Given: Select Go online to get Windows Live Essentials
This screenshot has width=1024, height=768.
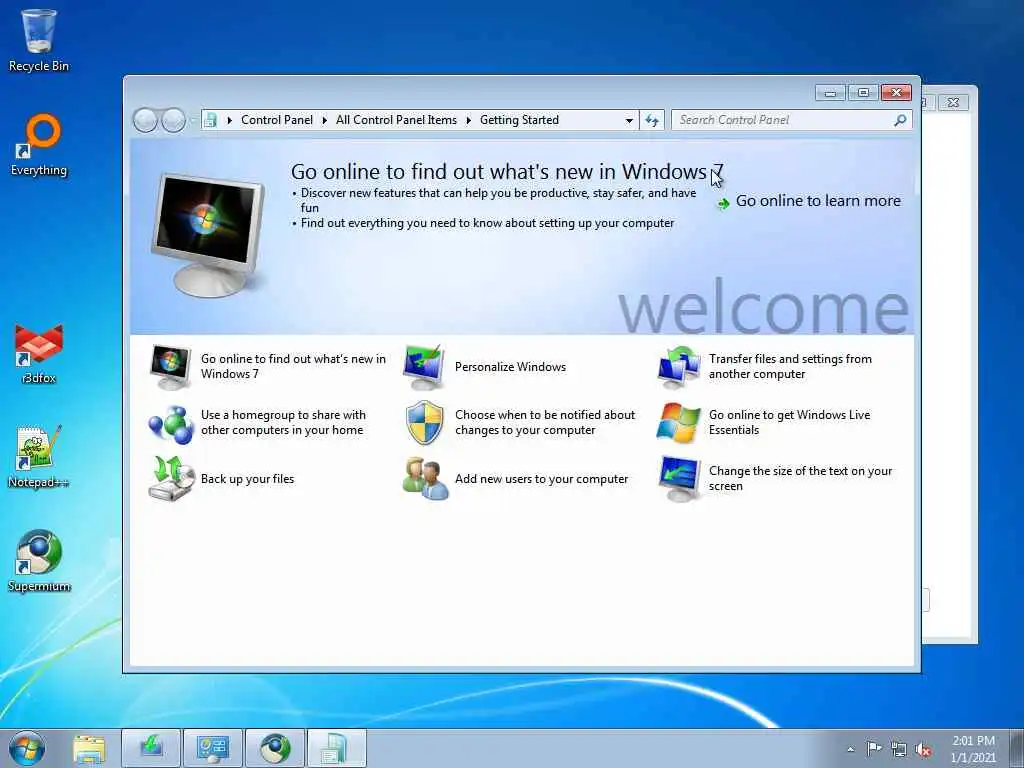Looking at the screenshot, I should (x=790, y=423).
